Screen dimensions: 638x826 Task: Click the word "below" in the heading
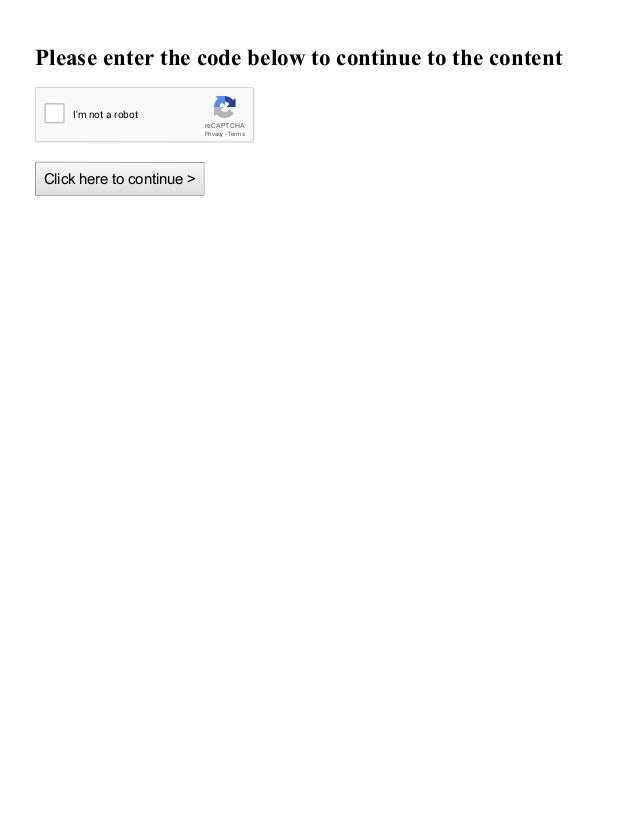(x=276, y=58)
